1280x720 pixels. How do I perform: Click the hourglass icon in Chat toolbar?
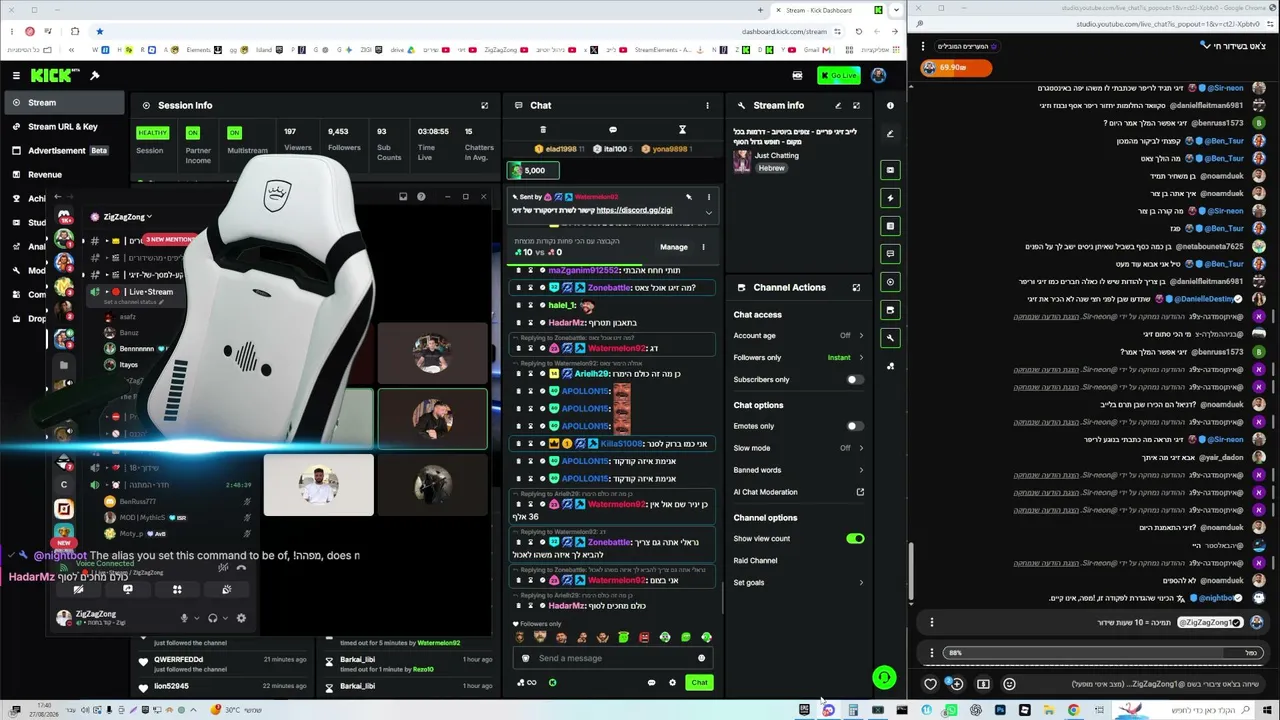[x=682, y=130]
